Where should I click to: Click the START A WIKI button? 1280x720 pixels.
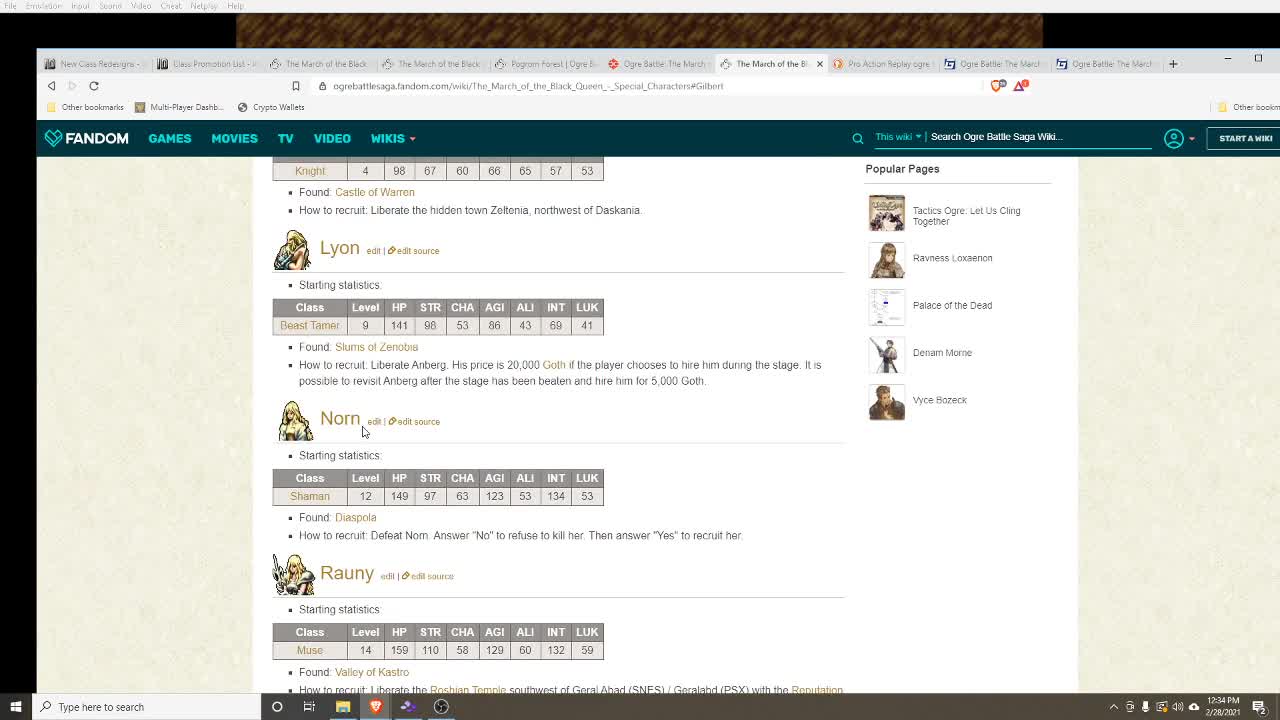[x=1245, y=138]
